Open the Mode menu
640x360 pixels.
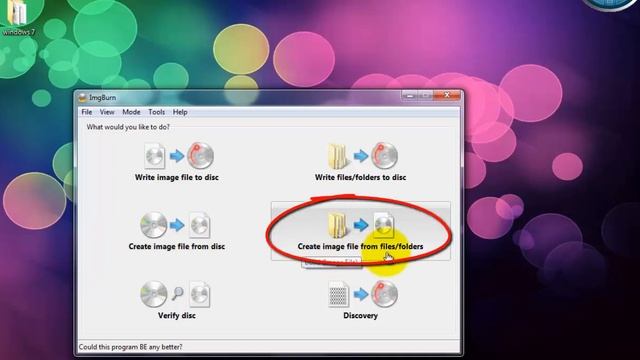pos(131,112)
